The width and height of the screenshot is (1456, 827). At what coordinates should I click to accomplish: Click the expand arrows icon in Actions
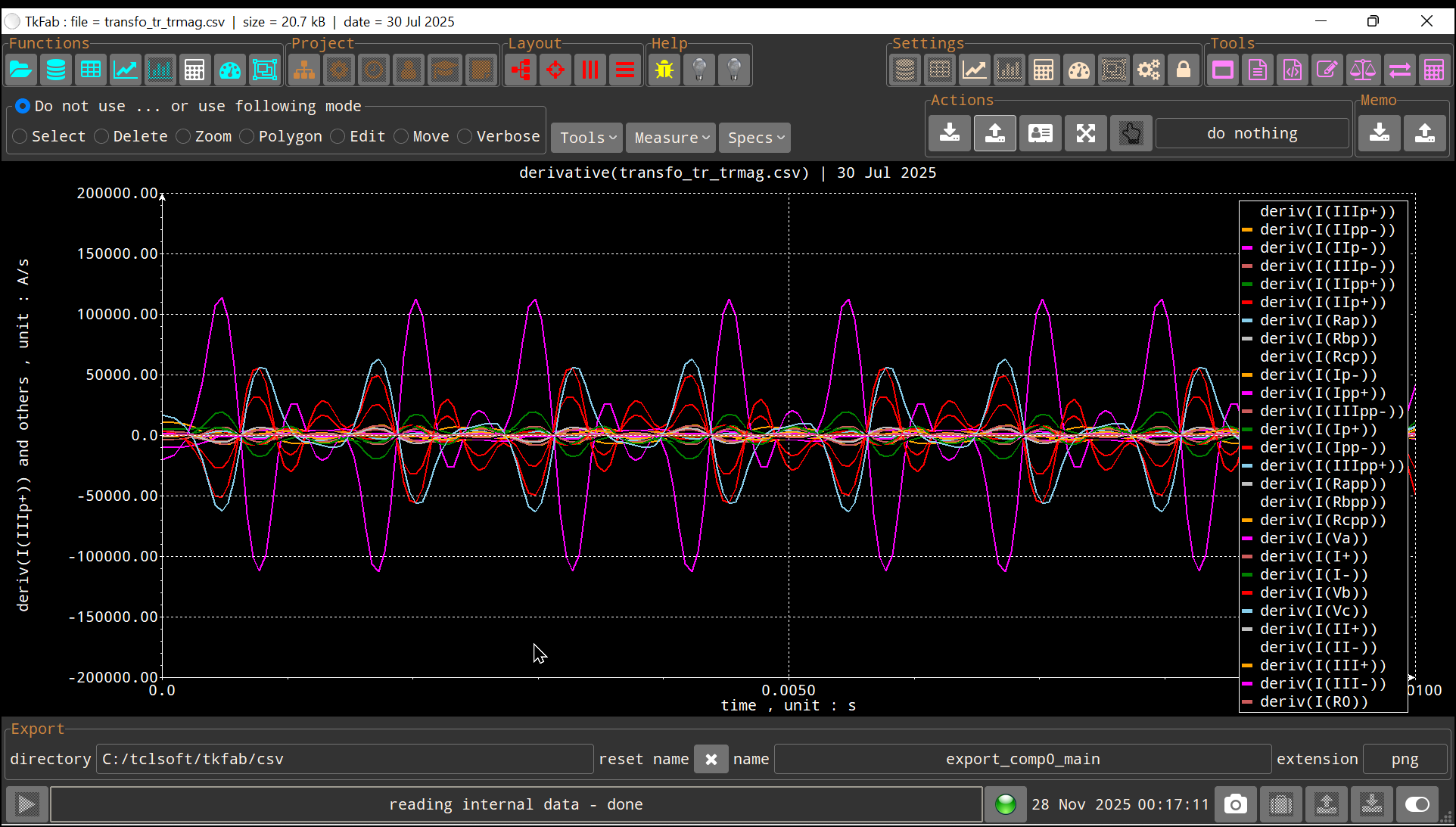(1086, 134)
